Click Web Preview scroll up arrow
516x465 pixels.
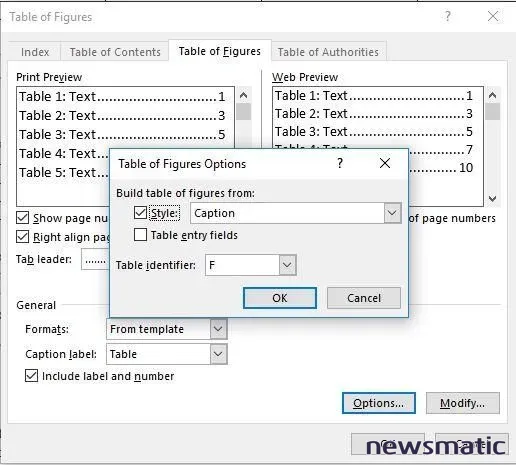(x=492, y=96)
